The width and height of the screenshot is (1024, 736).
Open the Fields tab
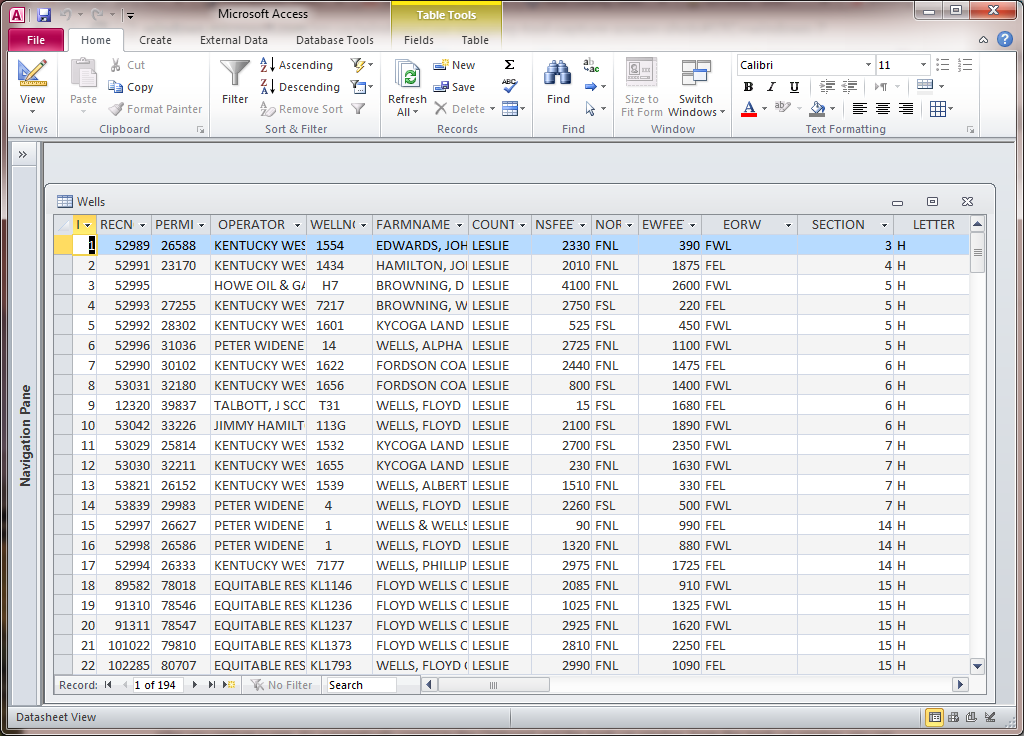[x=419, y=40]
